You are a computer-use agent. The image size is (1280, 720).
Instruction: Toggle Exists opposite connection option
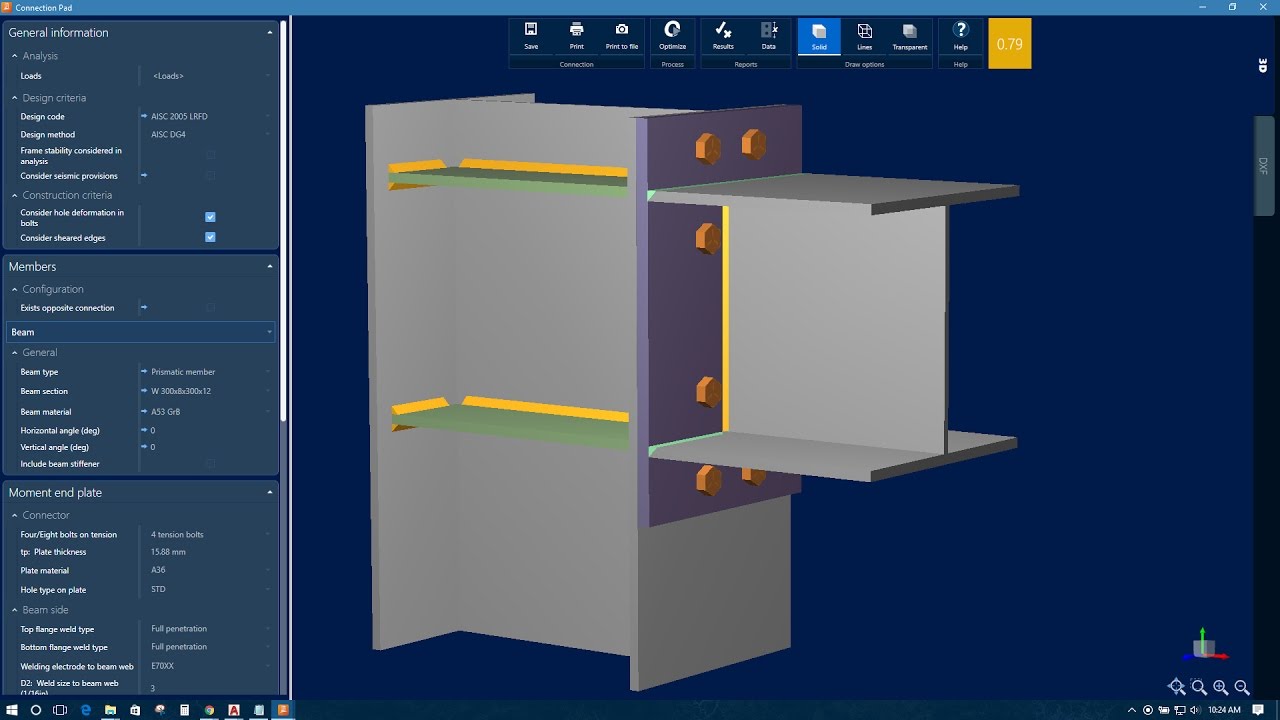coord(210,307)
